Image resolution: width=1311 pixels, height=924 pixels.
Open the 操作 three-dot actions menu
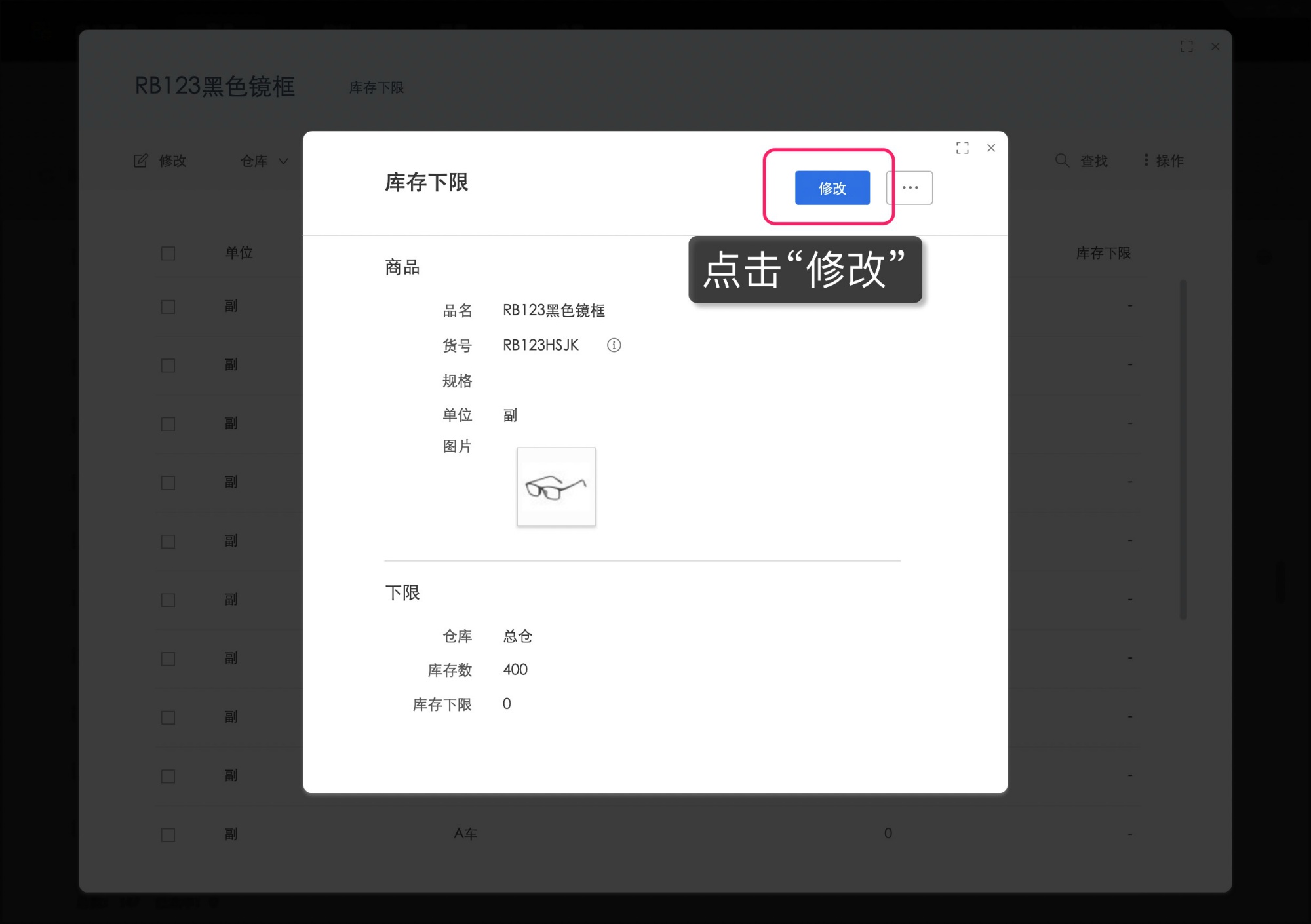tap(1146, 160)
